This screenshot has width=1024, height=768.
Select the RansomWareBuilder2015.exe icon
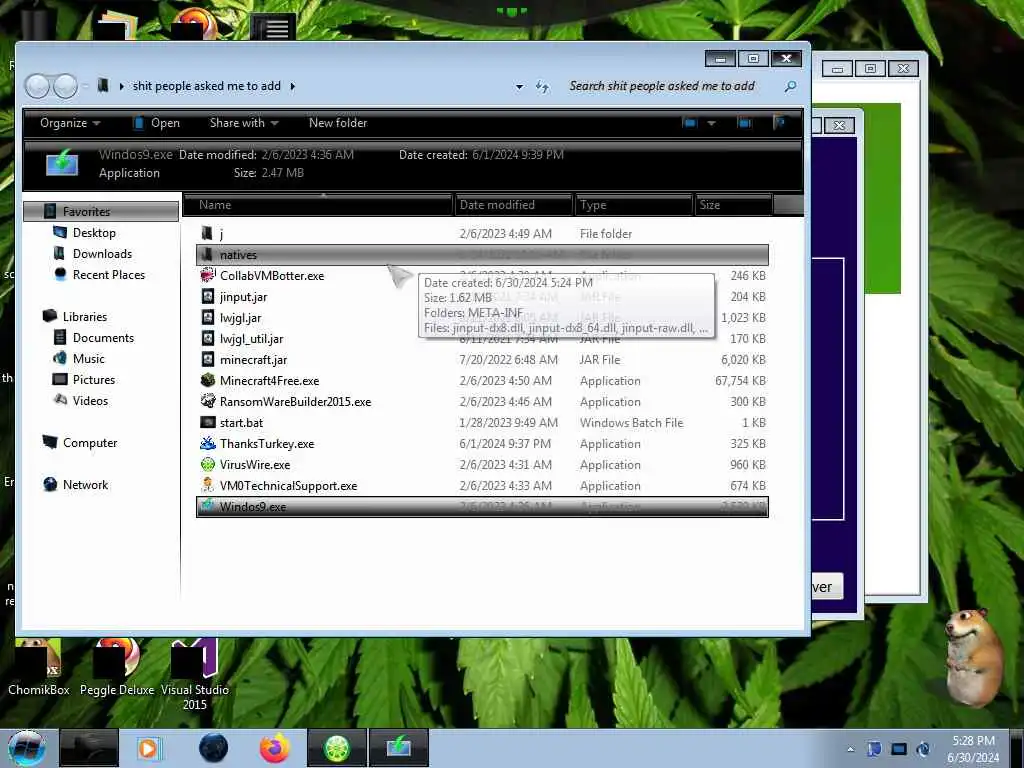[x=207, y=401]
